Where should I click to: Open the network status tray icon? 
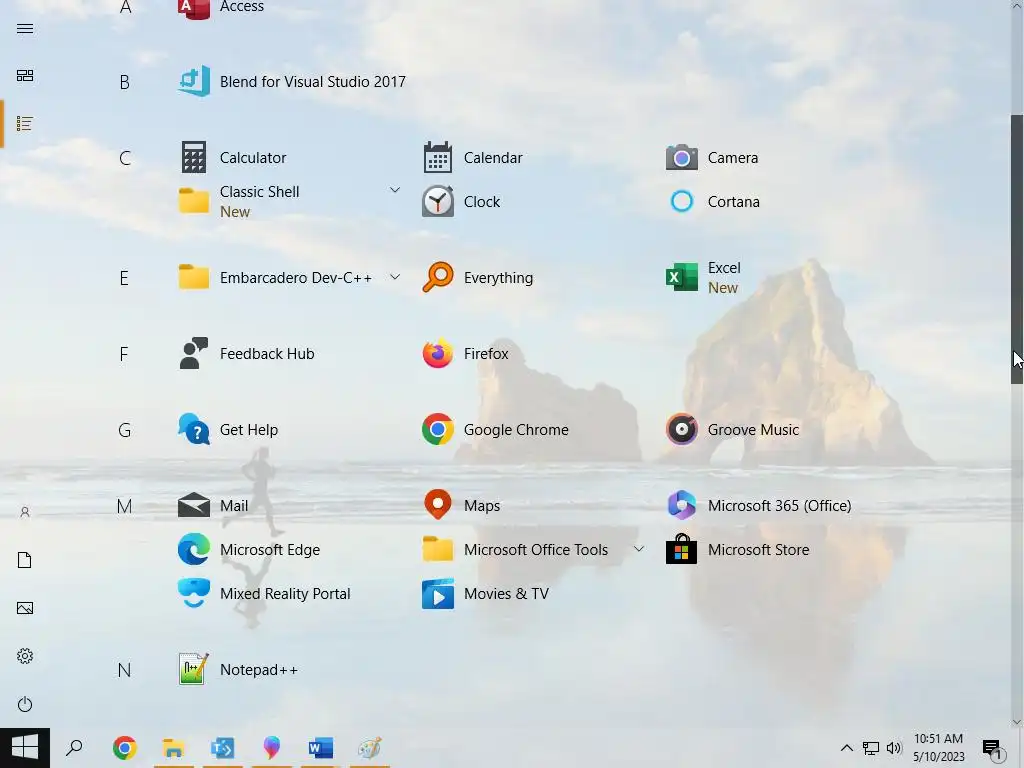click(871, 748)
